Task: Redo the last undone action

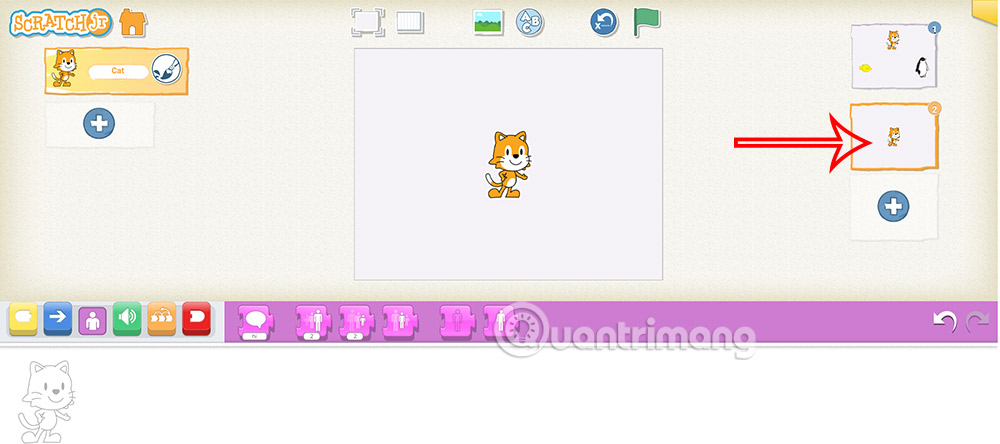Action: point(977,322)
